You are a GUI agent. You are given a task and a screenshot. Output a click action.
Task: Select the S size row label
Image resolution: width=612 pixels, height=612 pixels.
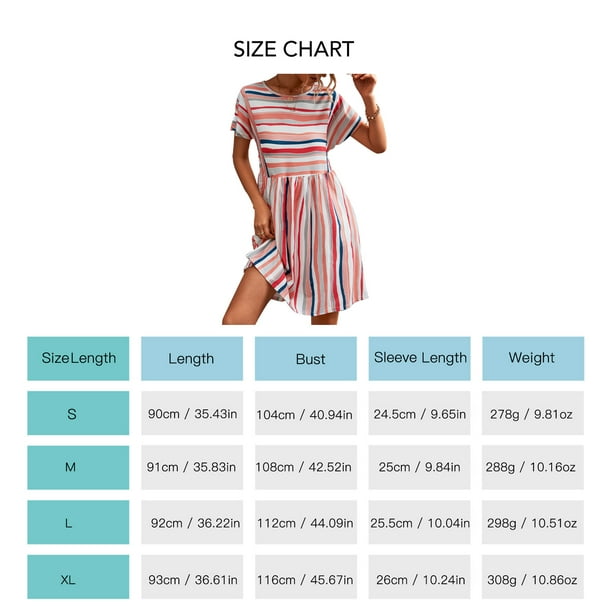click(x=72, y=413)
